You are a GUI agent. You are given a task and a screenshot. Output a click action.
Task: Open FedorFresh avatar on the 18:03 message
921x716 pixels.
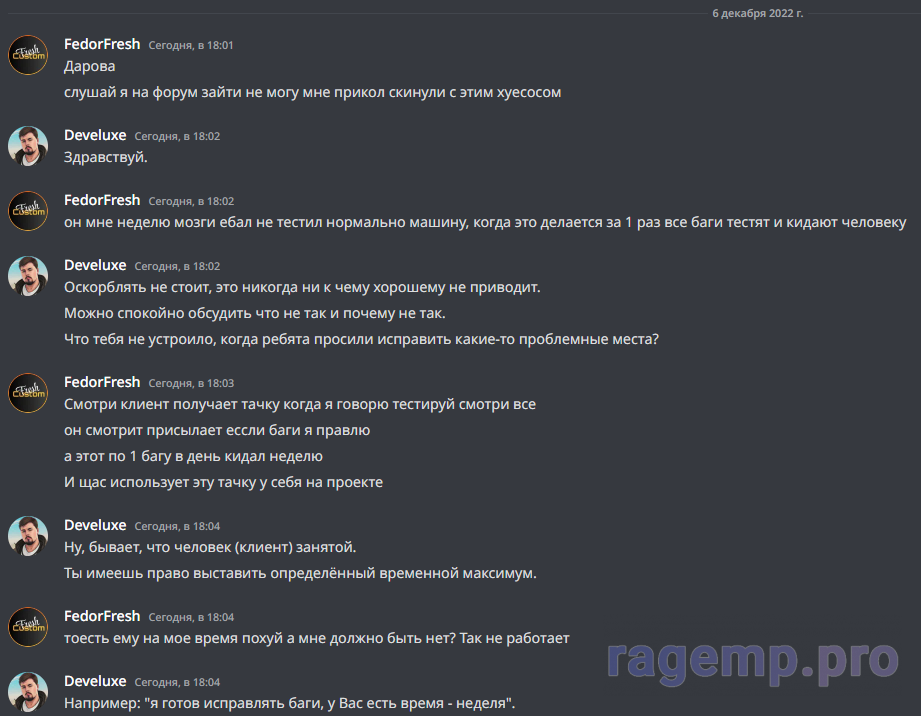click(x=28, y=393)
